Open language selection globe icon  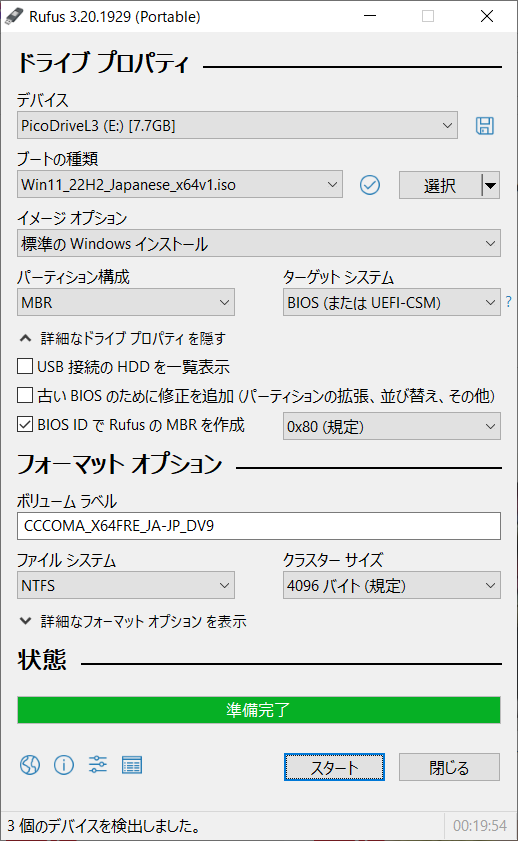(x=30, y=765)
